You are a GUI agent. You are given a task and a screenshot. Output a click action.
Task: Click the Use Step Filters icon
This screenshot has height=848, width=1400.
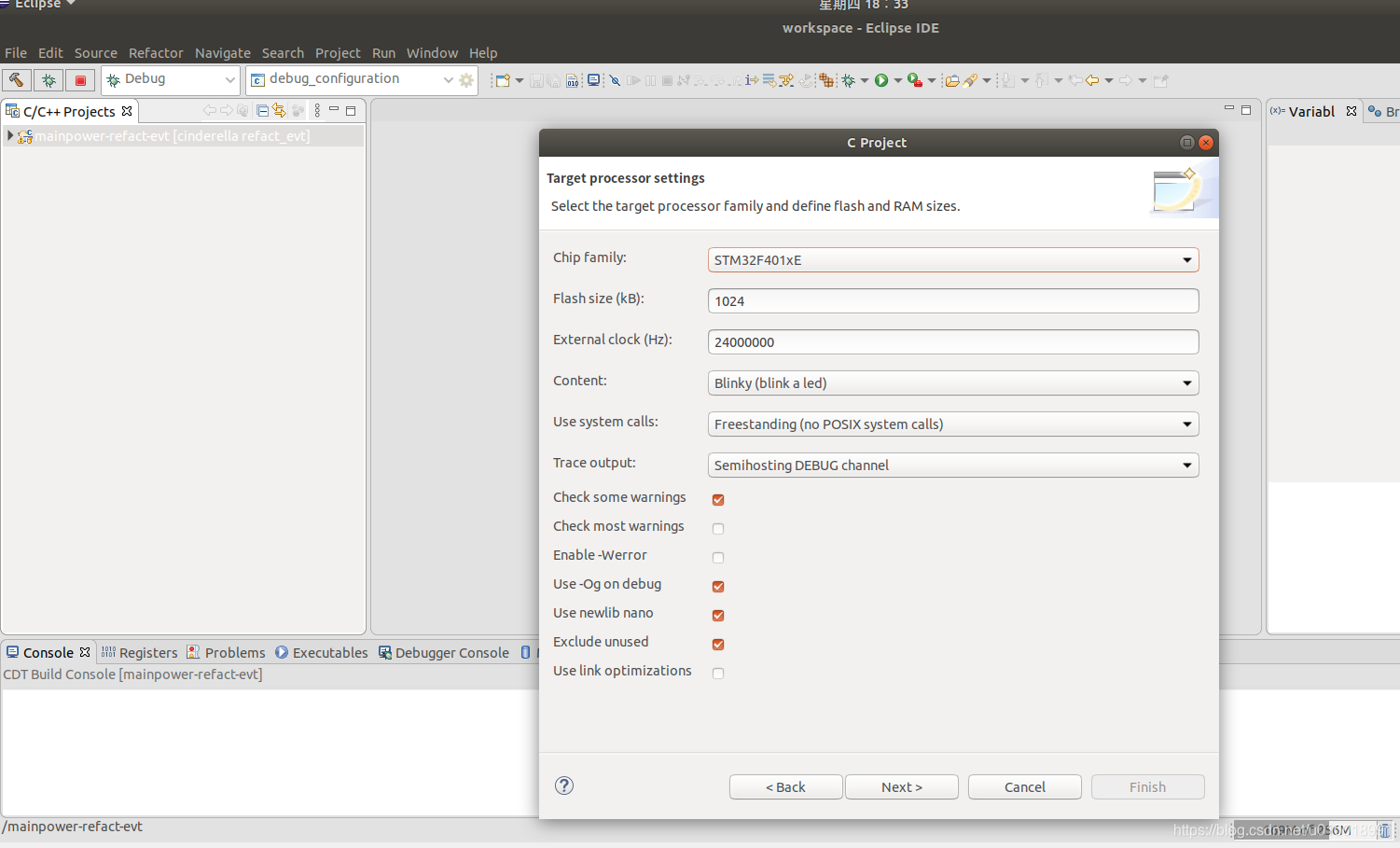tap(785, 80)
